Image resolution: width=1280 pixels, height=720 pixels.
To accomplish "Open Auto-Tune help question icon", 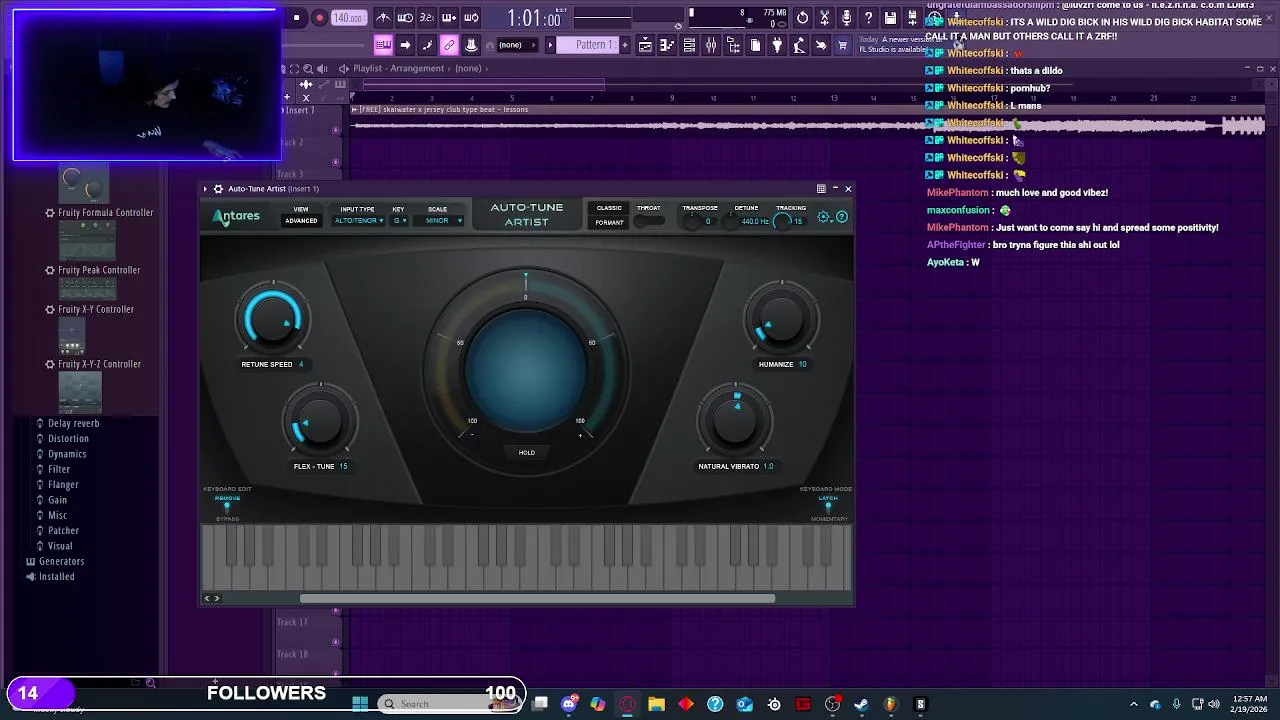I will (x=842, y=217).
